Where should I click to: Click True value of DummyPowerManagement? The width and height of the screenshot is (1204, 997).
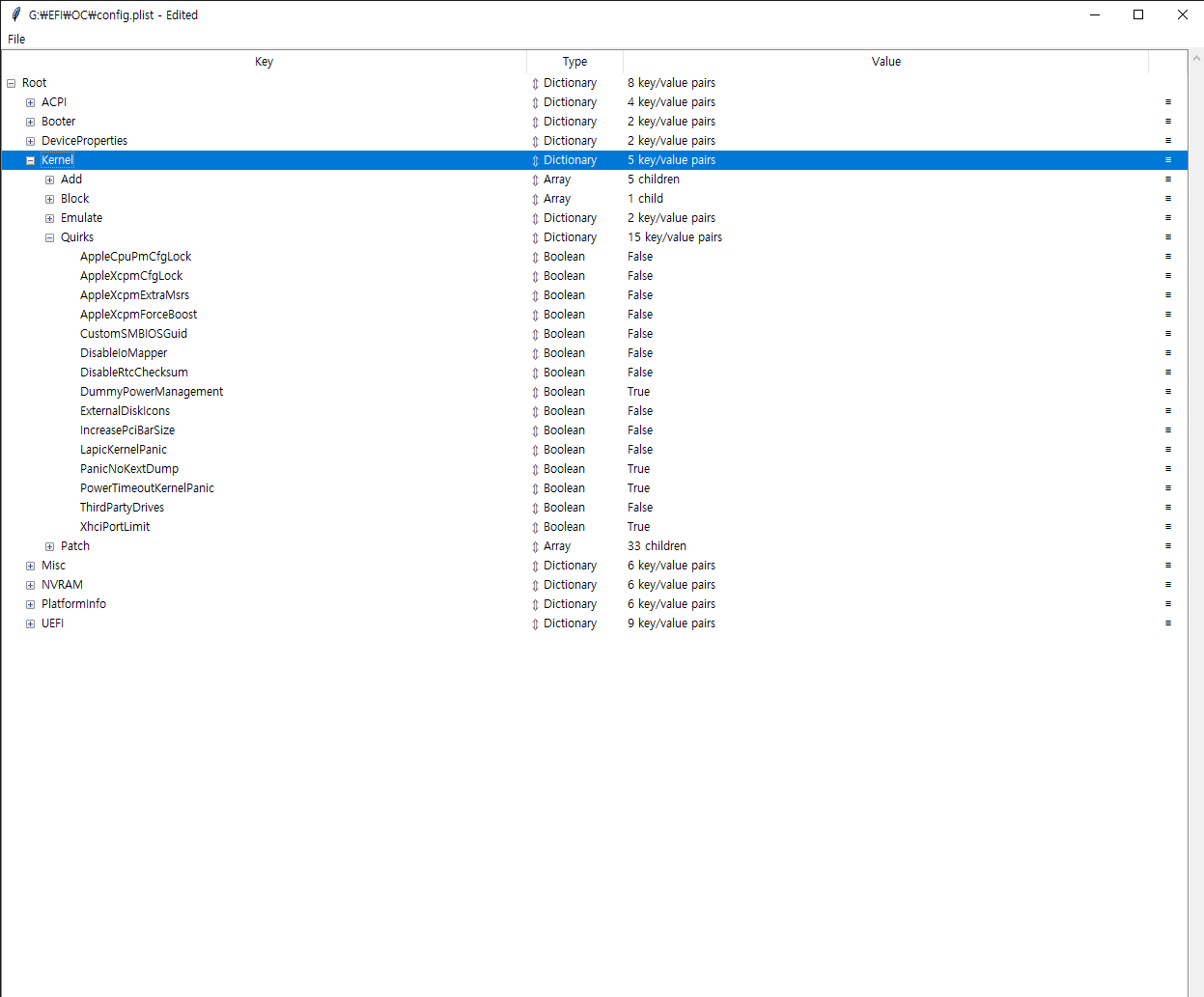click(638, 392)
